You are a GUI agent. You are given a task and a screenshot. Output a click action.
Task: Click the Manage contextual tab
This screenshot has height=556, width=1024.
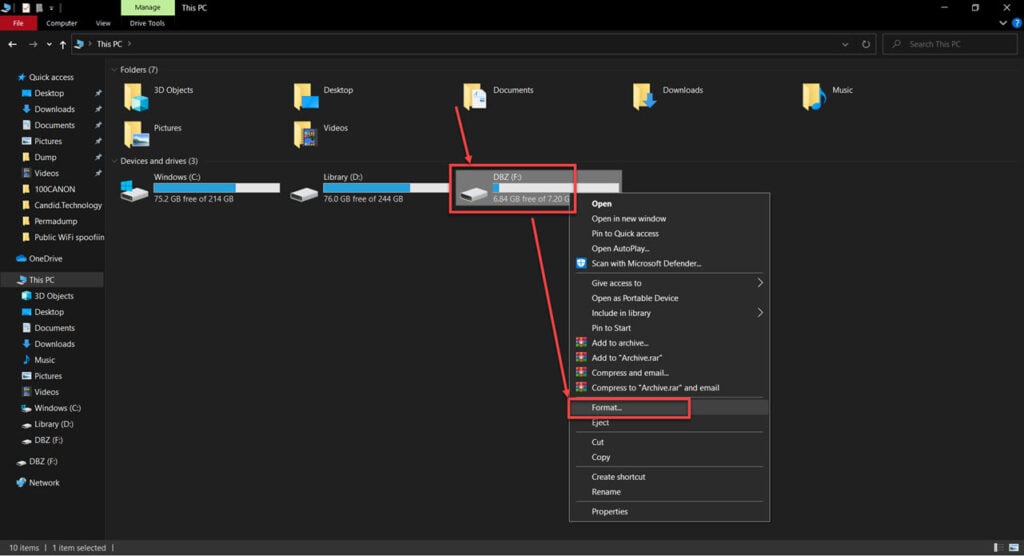coord(148,7)
